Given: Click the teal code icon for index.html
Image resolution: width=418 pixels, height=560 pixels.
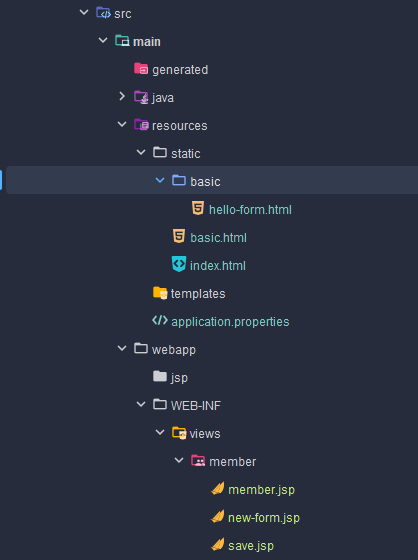Looking at the screenshot, I should click(x=179, y=264).
